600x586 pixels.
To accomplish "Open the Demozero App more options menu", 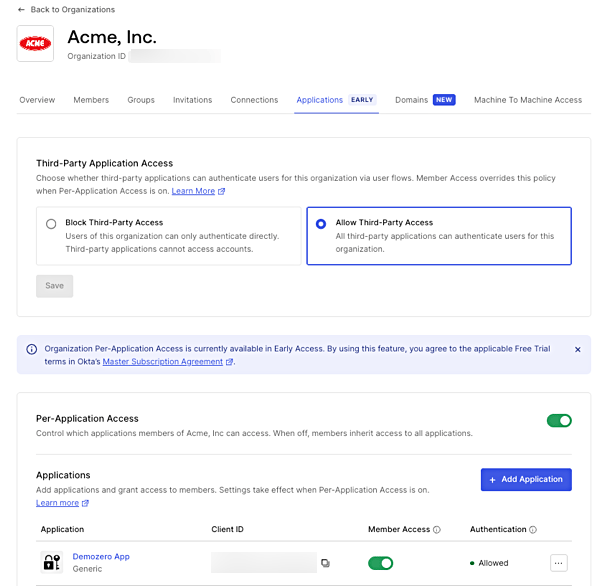I will coord(559,563).
